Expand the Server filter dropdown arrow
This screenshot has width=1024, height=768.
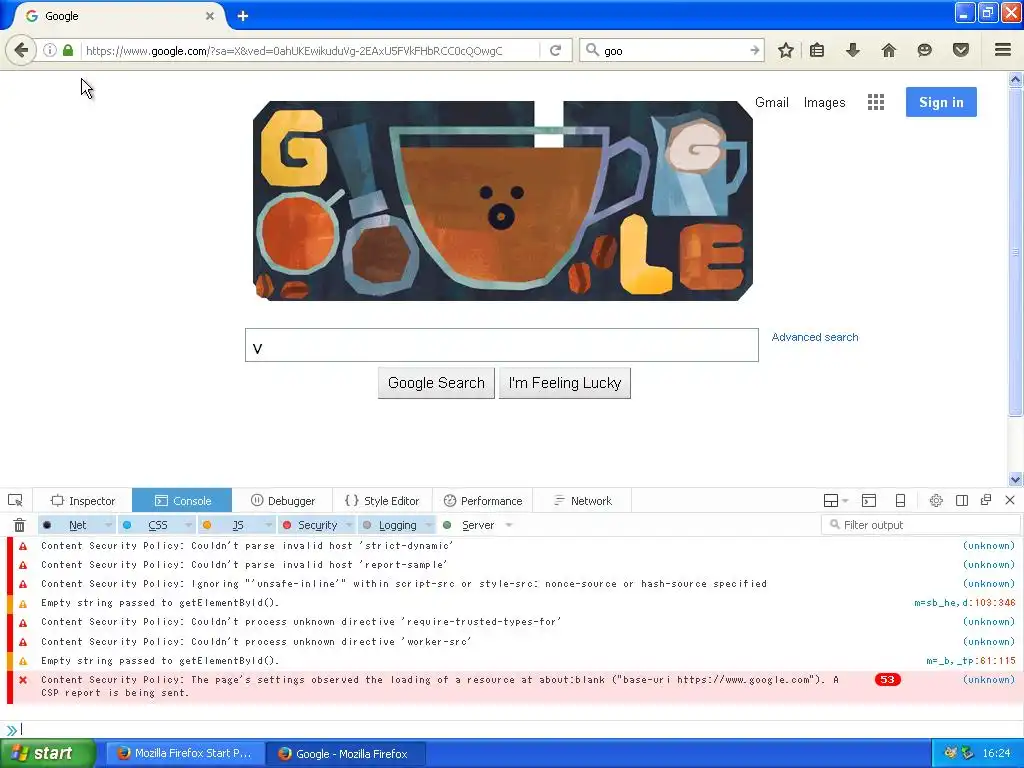(x=509, y=525)
